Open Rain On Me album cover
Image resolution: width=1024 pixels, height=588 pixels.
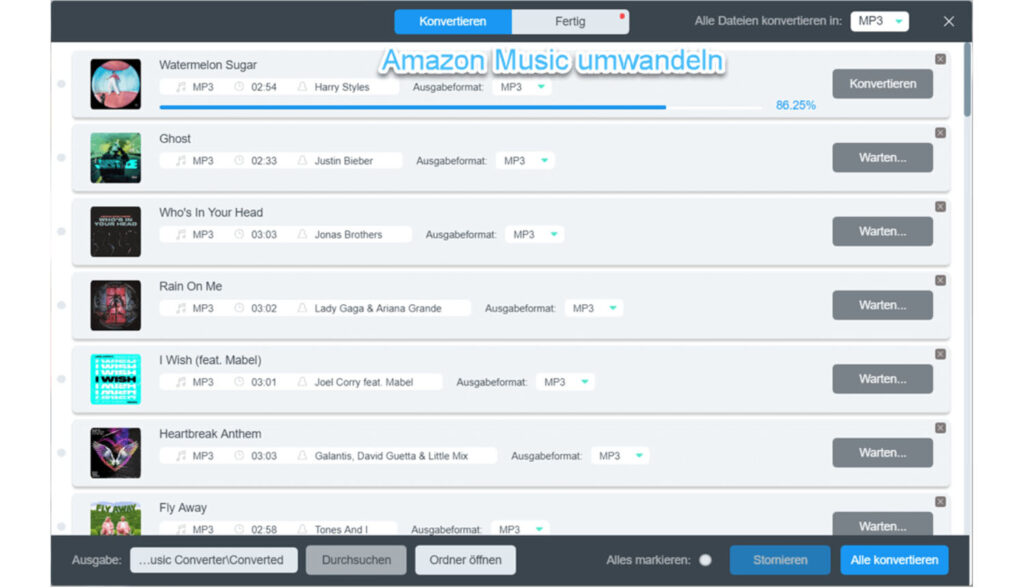click(116, 306)
